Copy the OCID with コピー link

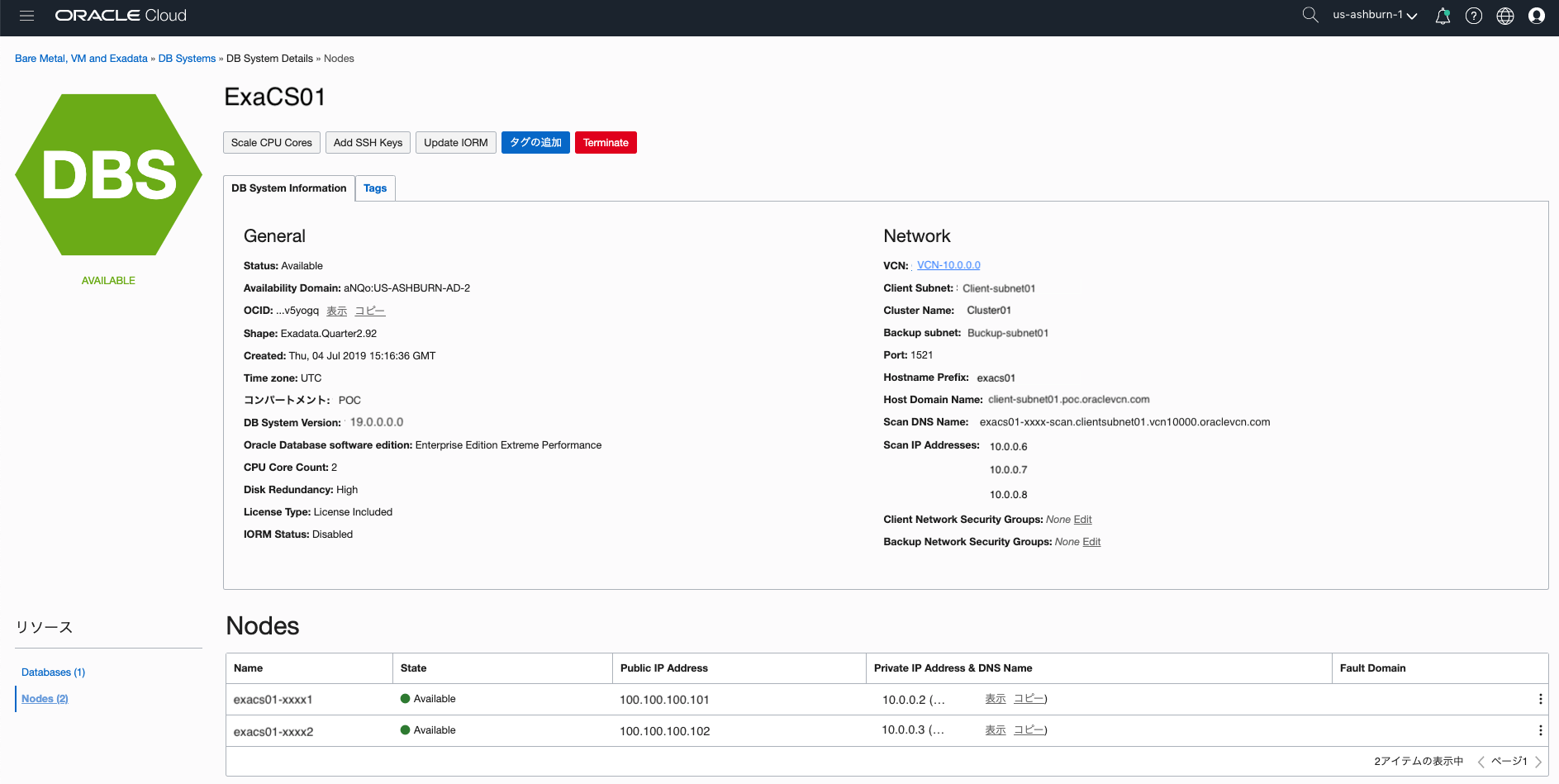click(370, 311)
